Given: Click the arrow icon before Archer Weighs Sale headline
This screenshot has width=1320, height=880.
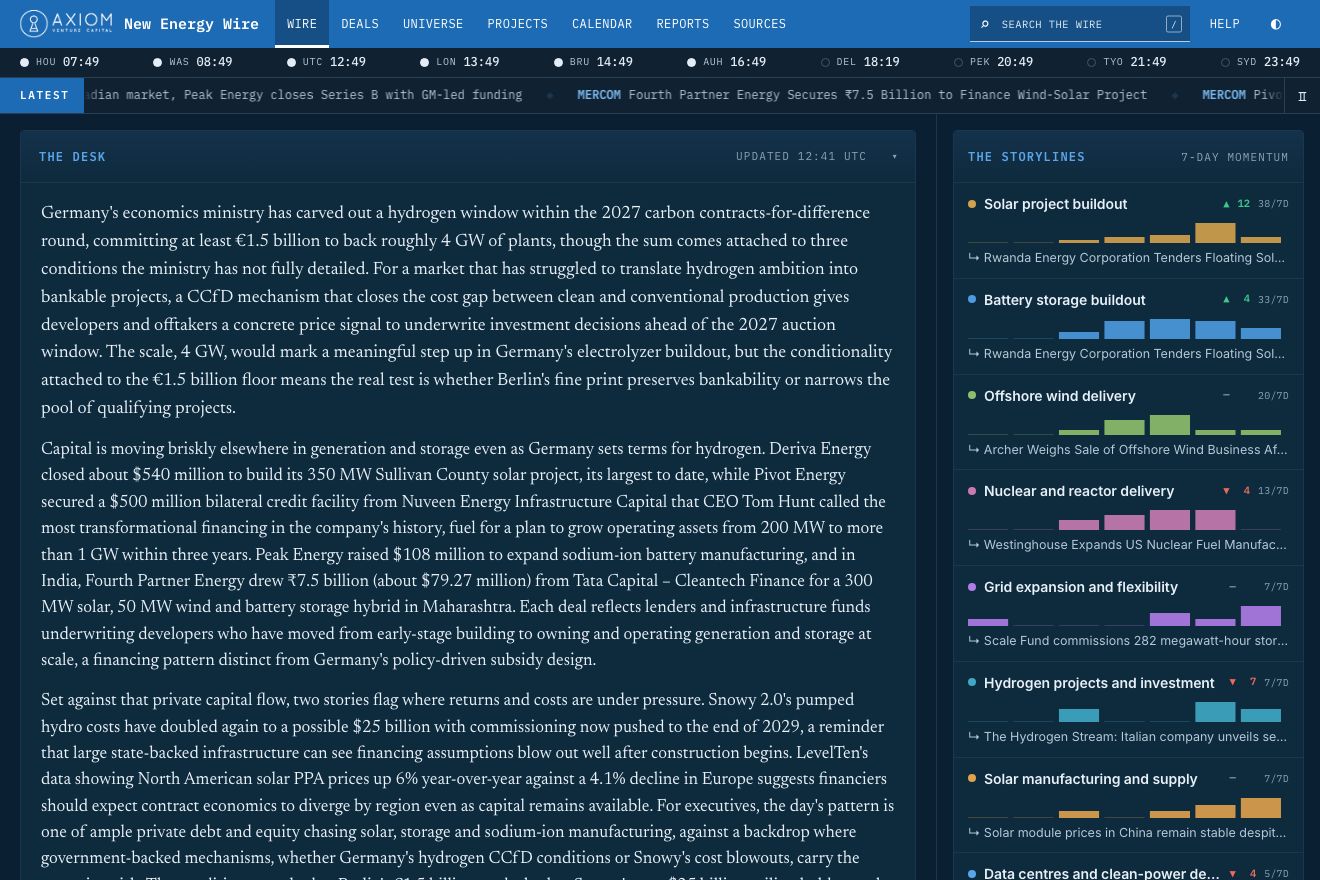Looking at the screenshot, I should point(973,450).
